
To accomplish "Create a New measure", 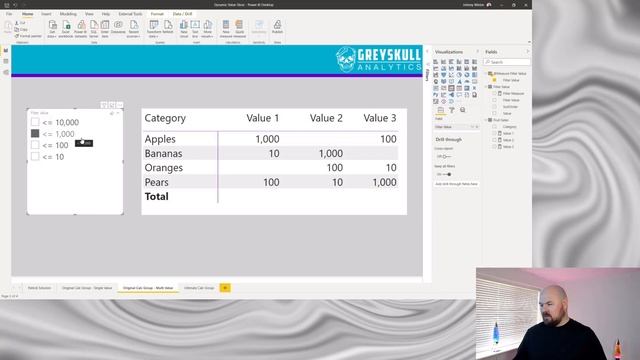I will [x=226, y=29].
